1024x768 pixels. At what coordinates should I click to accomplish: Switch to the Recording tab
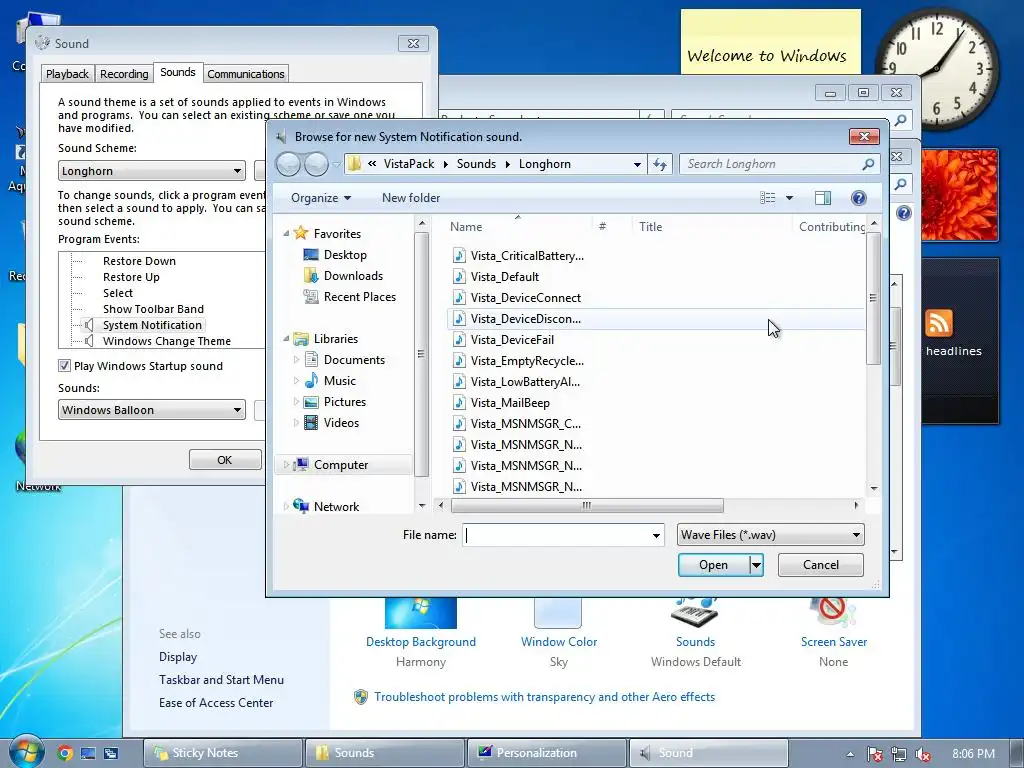(124, 74)
